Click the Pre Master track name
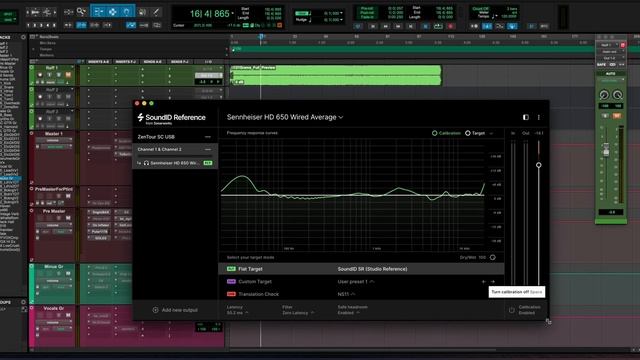 coord(54,211)
